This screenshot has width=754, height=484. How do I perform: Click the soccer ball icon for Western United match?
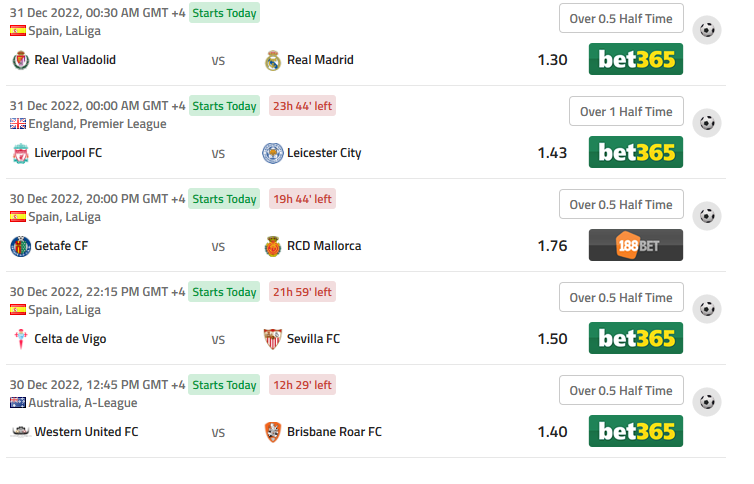(707, 402)
